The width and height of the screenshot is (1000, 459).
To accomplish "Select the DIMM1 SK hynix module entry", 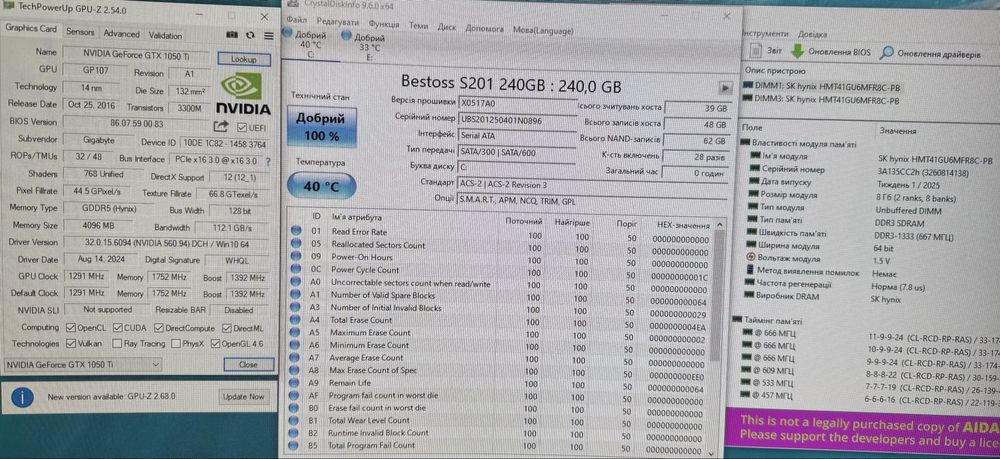I will click(823, 87).
